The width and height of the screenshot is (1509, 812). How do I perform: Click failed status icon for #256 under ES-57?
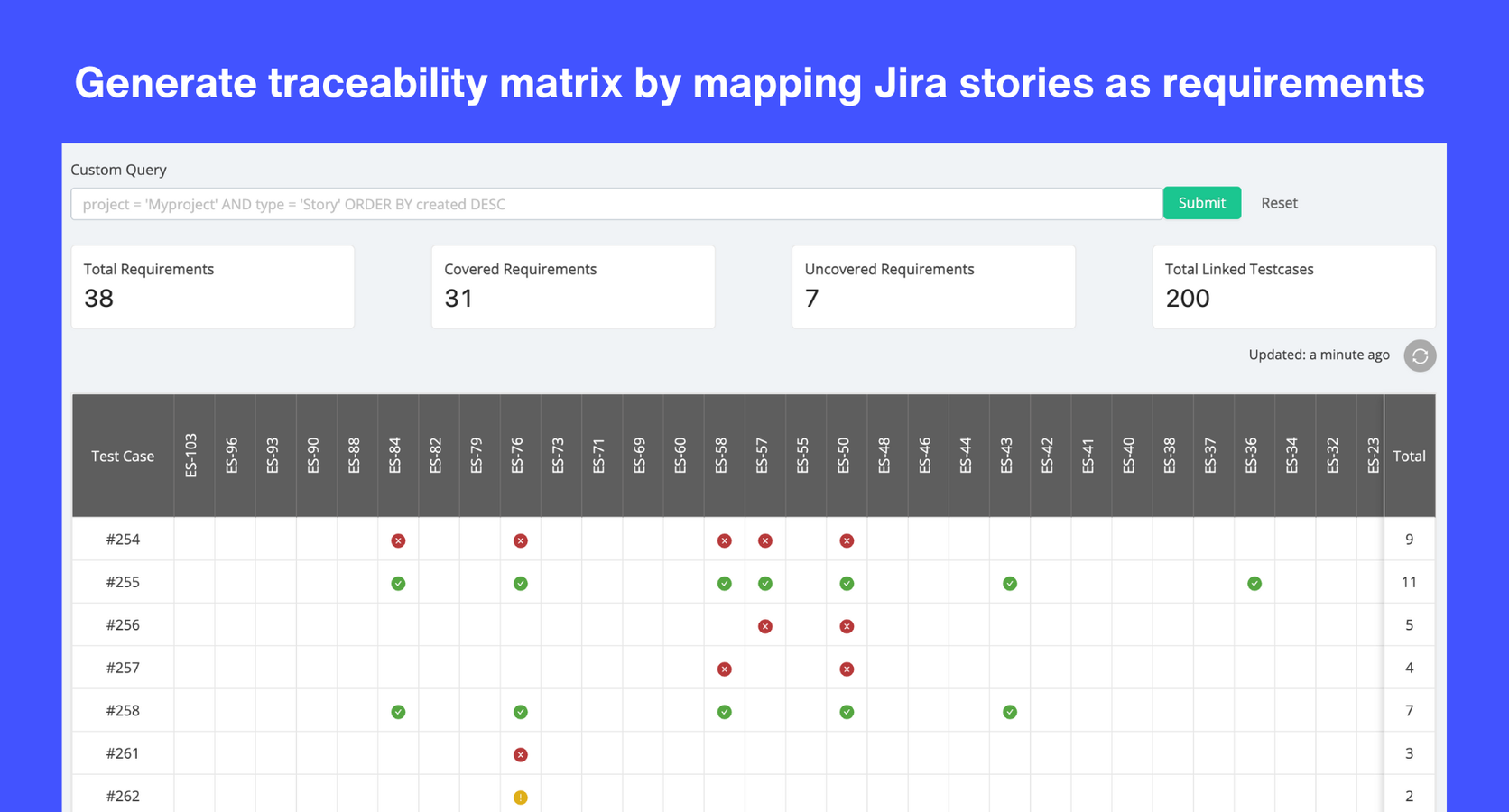tap(765, 626)
